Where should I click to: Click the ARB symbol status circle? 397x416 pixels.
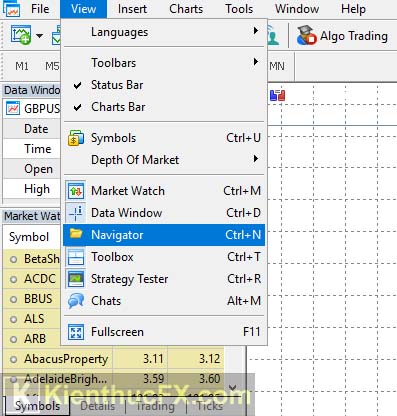click(13, 339)
